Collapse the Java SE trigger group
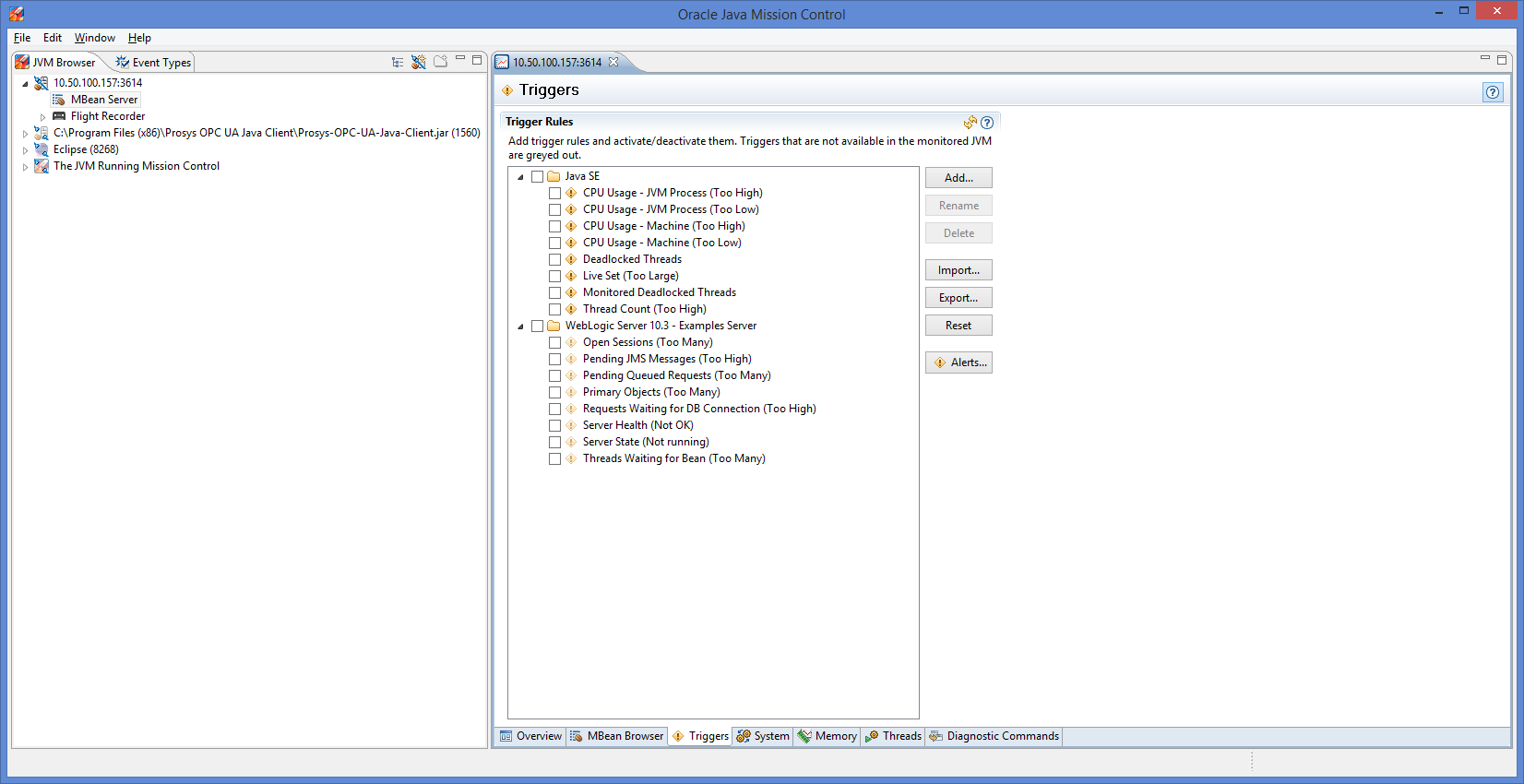Screen dimensions: 1524x784 point(520,177)
